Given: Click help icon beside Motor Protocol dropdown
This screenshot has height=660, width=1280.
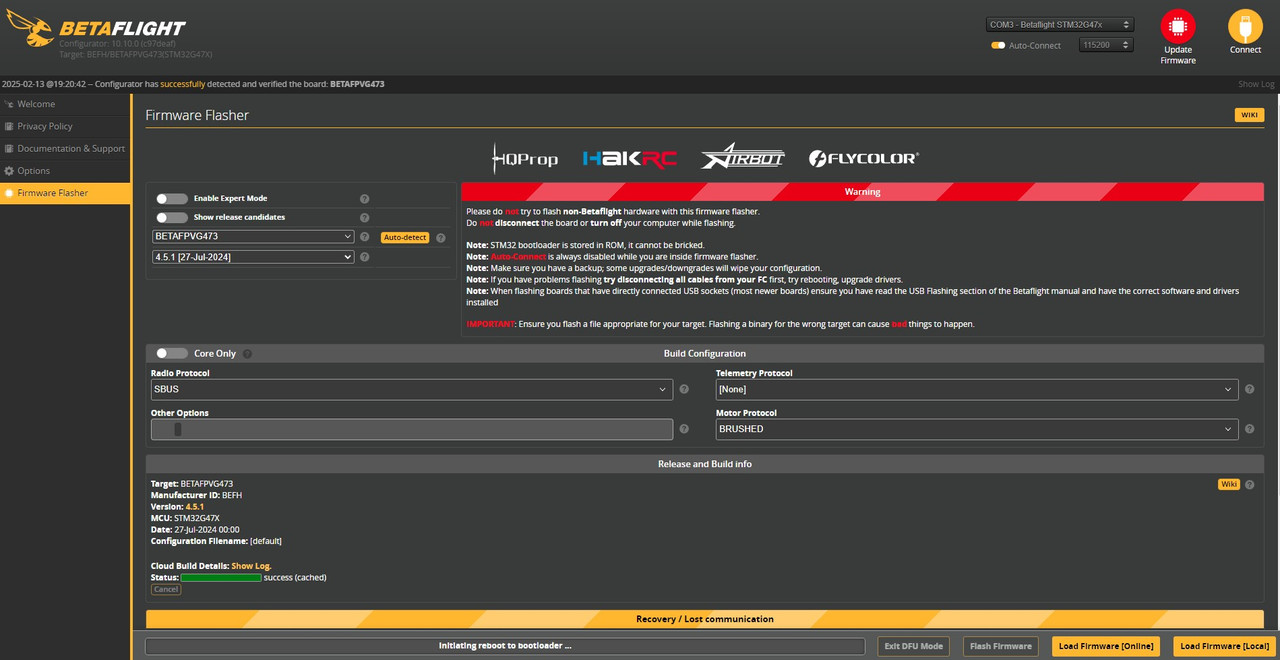Looking at the screenshot, I should coord(1249,429).
